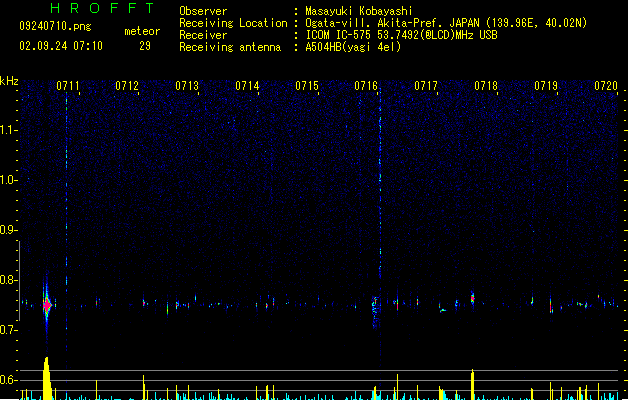Click the Receiving Location label
This screenshot has width=629, height=400.
click(x=233, y=23)
